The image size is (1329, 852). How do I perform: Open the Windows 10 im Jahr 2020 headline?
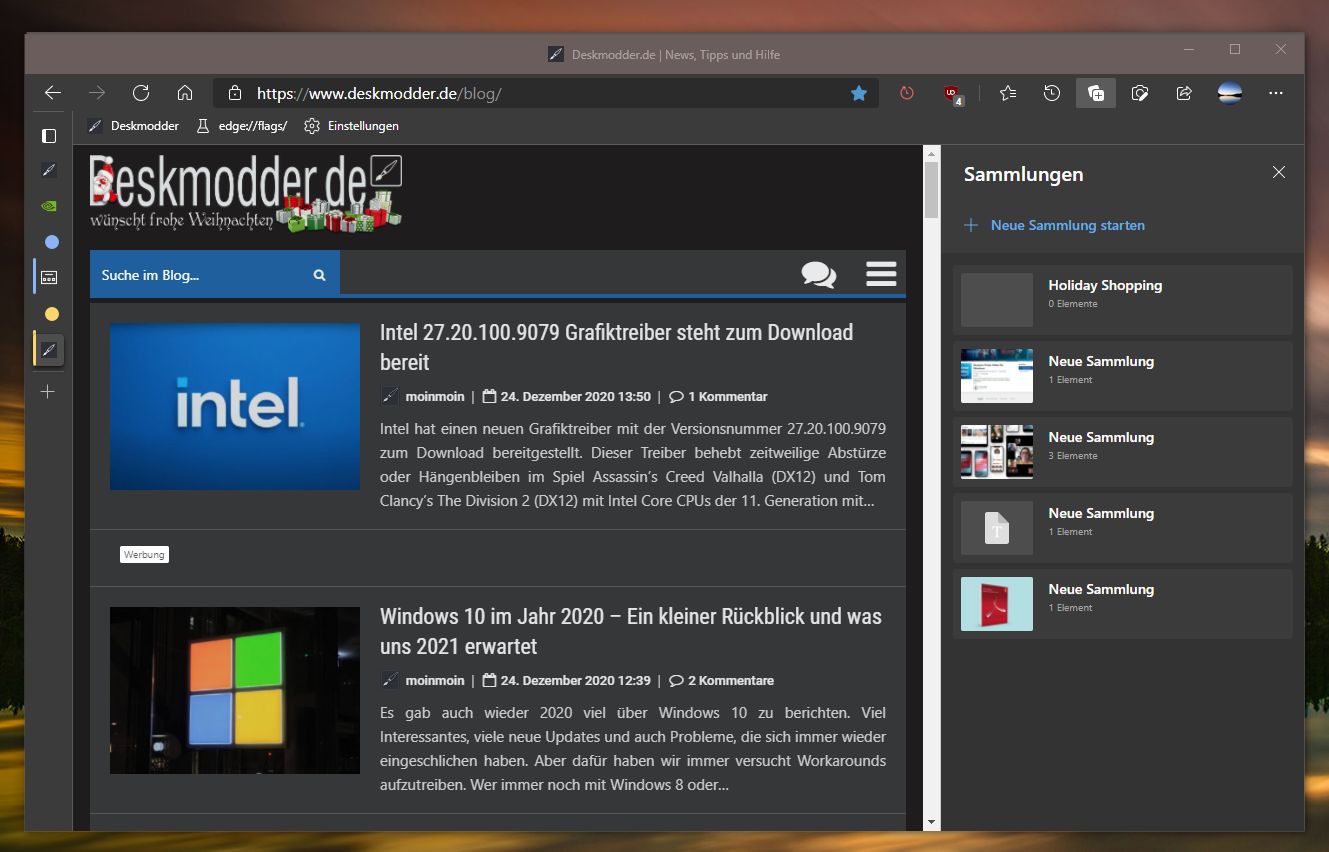pos(631,631)
